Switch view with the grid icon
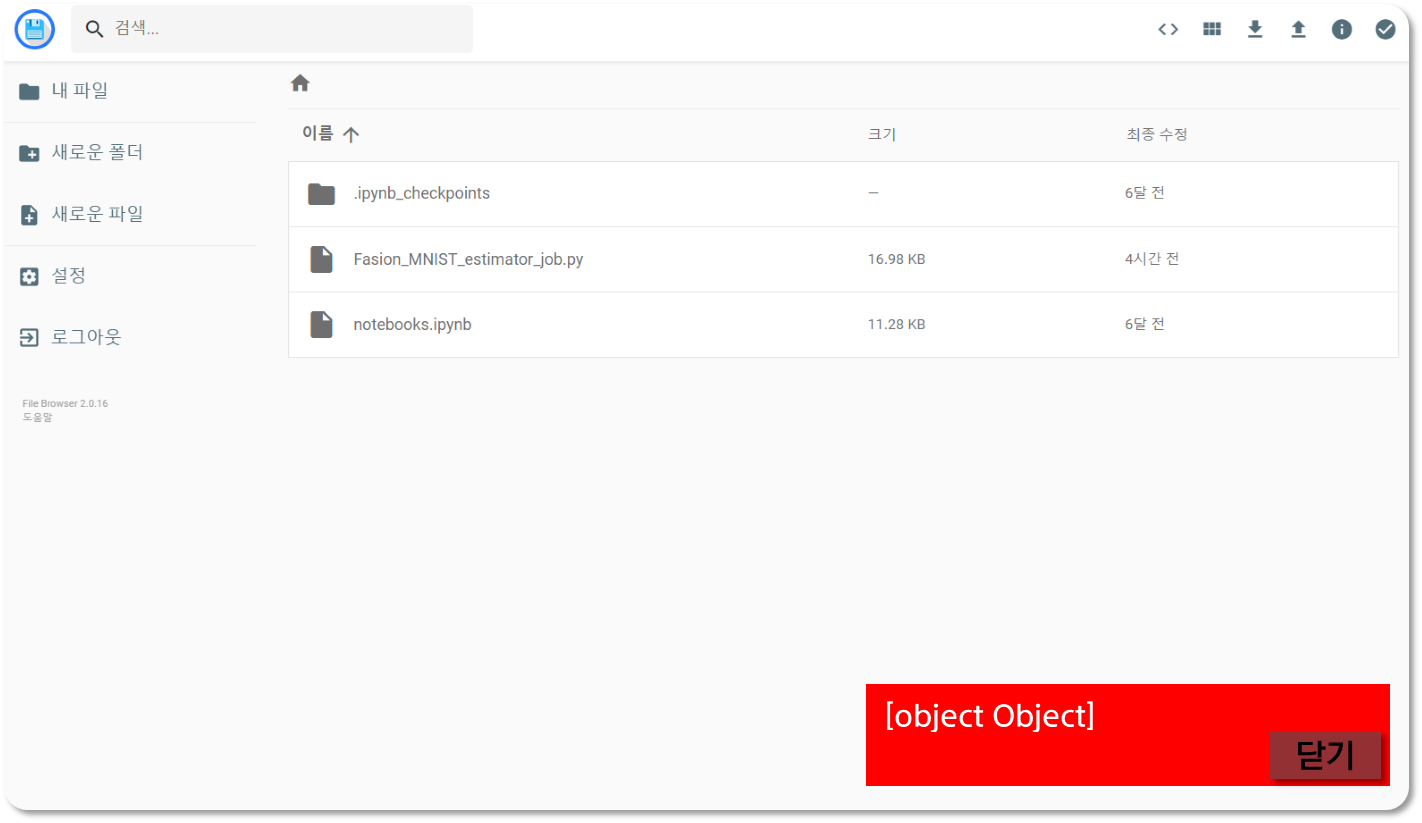The width and height of the screenshot is (1422, 823). (1212, 29)
